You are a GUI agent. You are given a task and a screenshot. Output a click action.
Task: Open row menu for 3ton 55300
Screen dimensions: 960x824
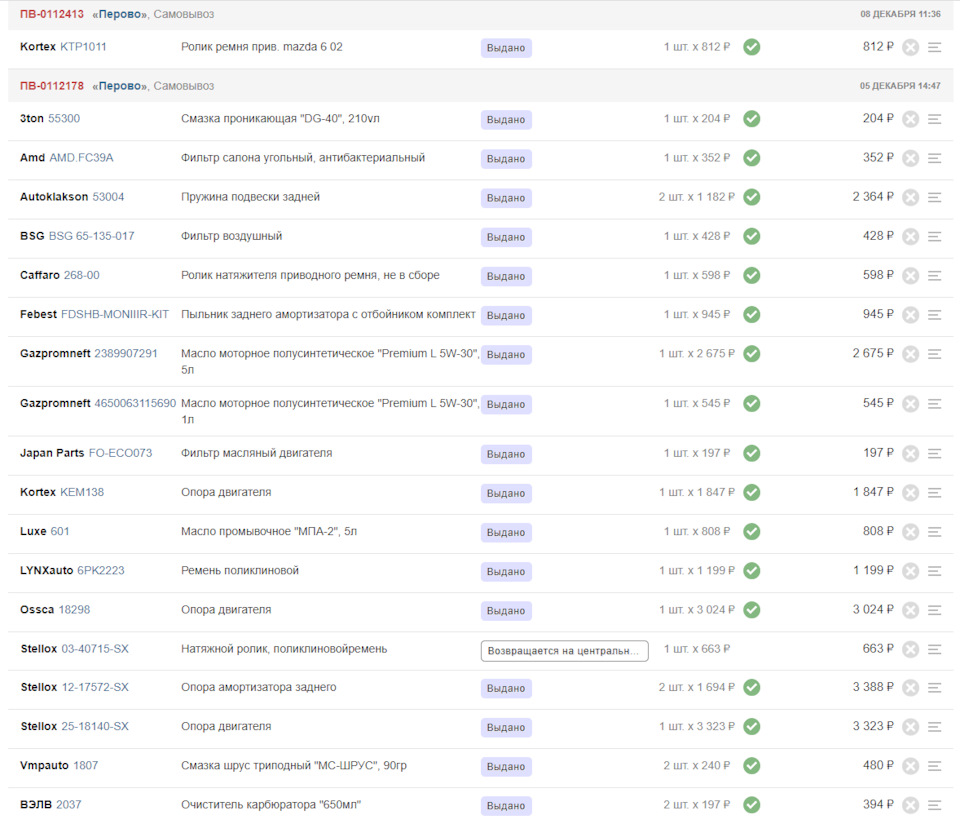tap(934, 119)
